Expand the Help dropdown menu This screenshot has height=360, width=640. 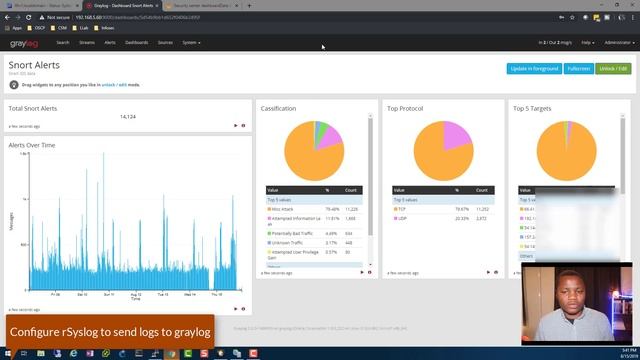point(588,42)
